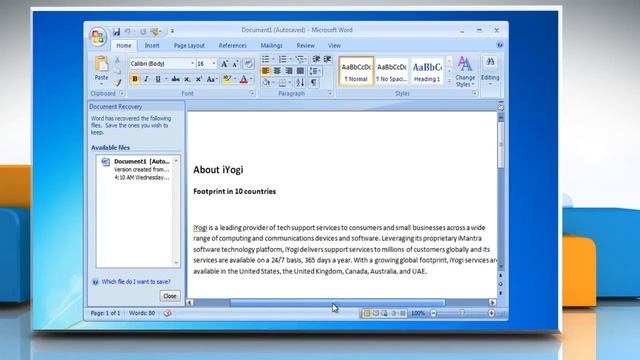Open Microsoft Office Word Help icon
Screen dimensions: 640x360
click(500, 45)
